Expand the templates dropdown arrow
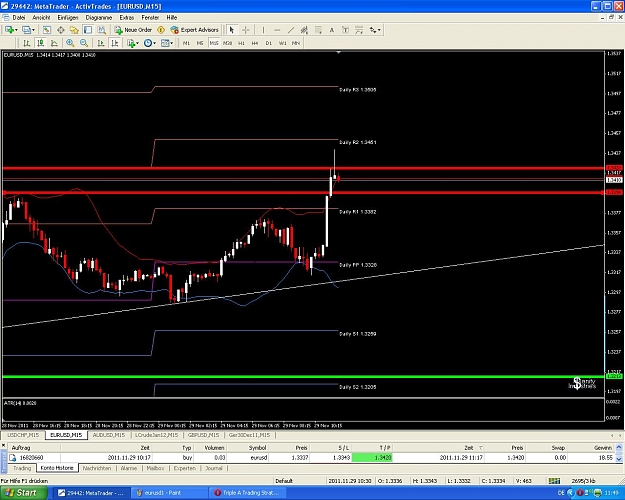Image resolution: width=625 pixels, height=500 pixels. (172, 43)
